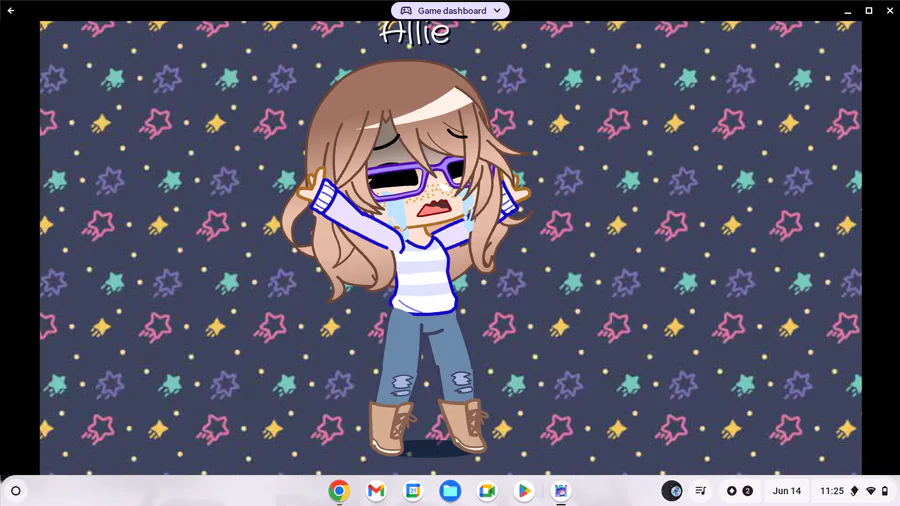This screenshot has height=506, width=900.
Task: Show notifications from the tray counter
Action: [x=740, y=491]
